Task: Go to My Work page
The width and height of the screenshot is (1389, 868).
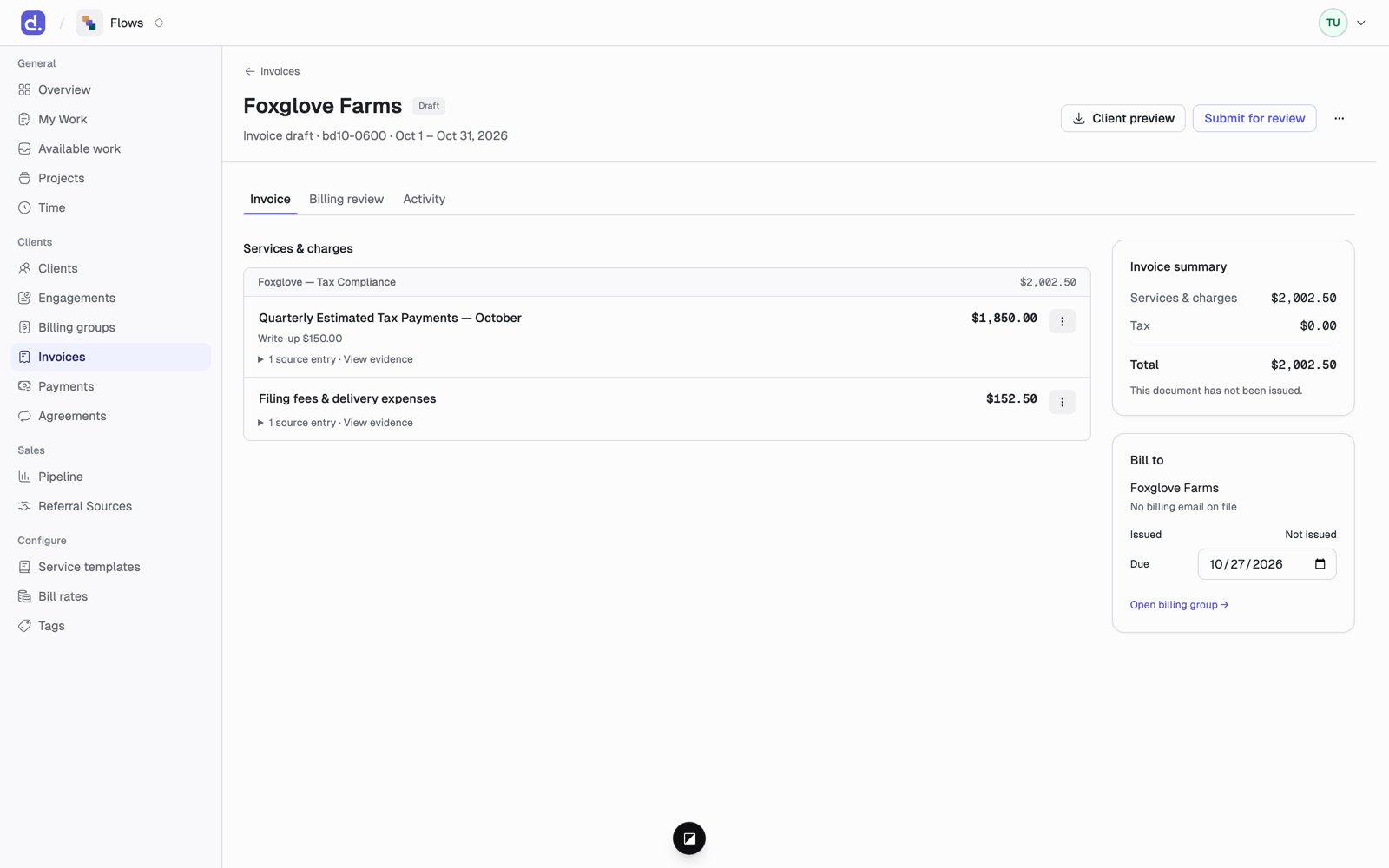Action: tap(110, 119)
